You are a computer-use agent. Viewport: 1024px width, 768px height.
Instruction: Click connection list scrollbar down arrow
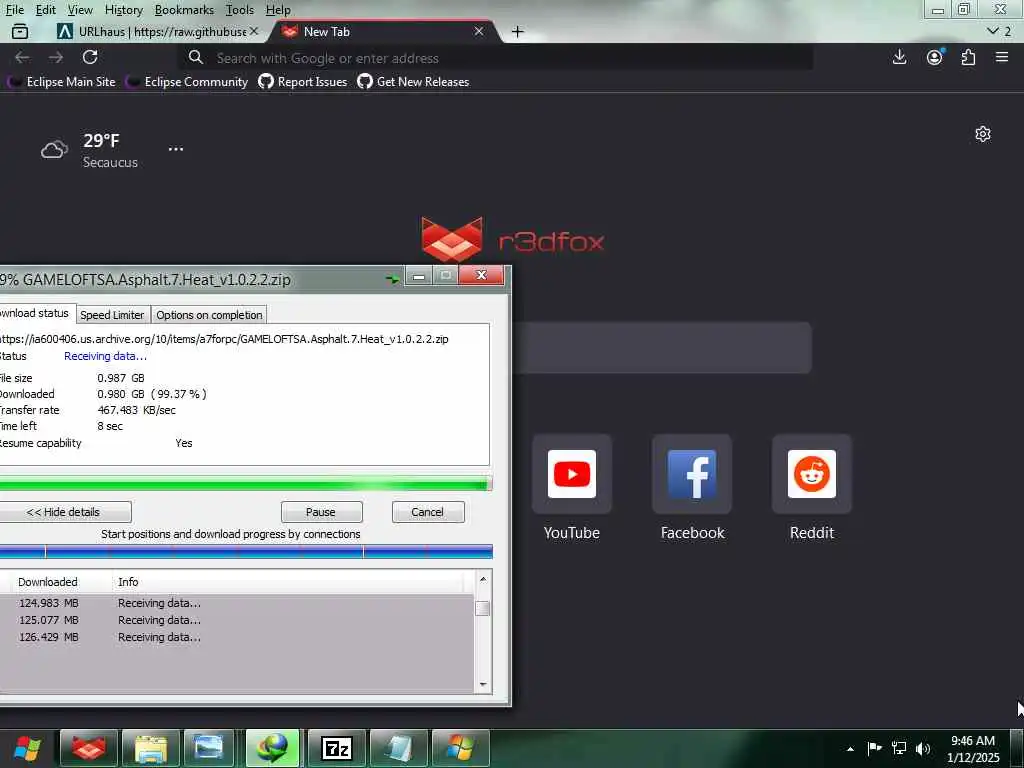(x=483, y=684)
